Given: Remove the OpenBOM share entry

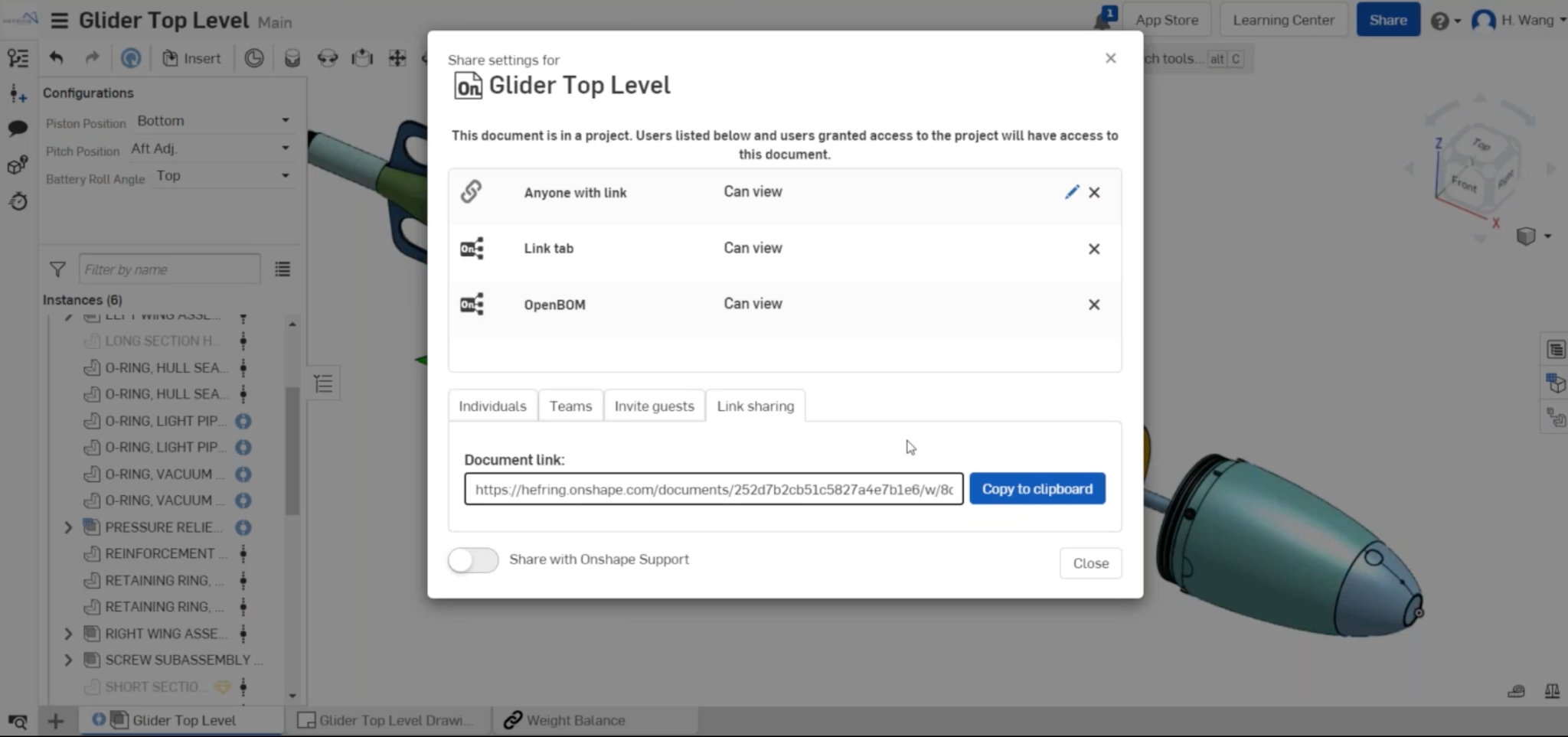Looking at the screenshot, I should pos(1094,305).
